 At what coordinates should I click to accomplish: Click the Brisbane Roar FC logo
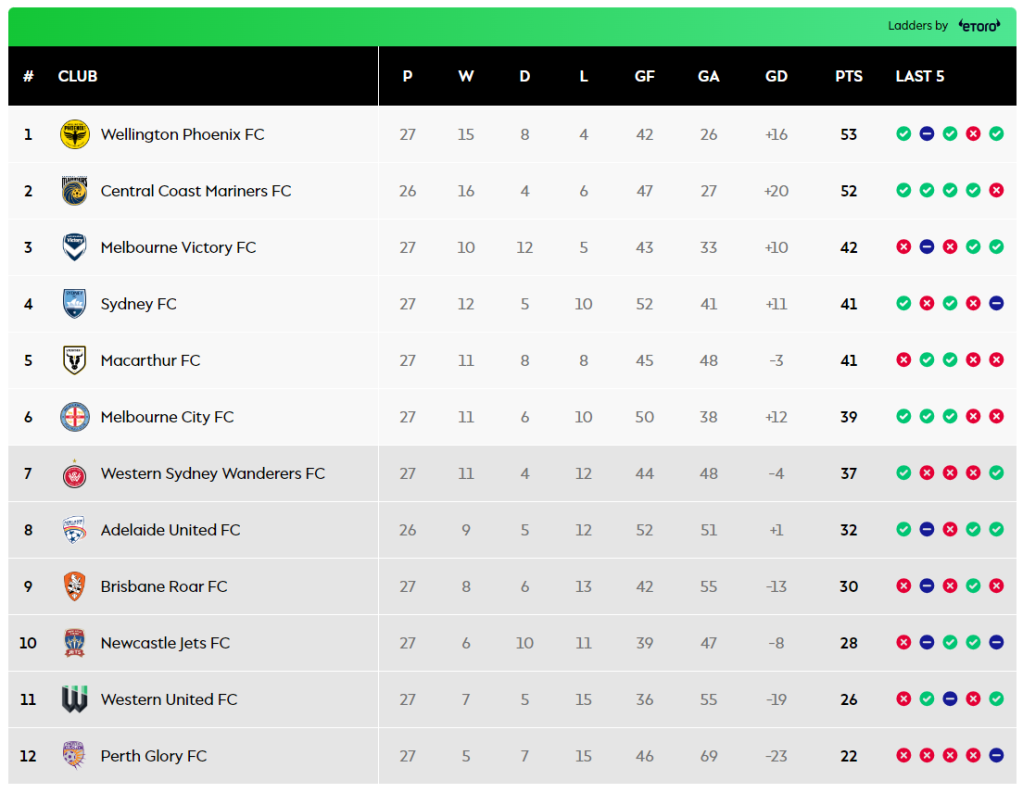[75, 586]
